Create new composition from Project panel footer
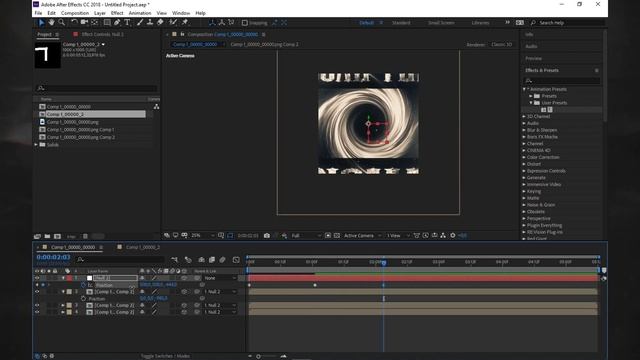640x360 pixels. [x=58, y=236]
